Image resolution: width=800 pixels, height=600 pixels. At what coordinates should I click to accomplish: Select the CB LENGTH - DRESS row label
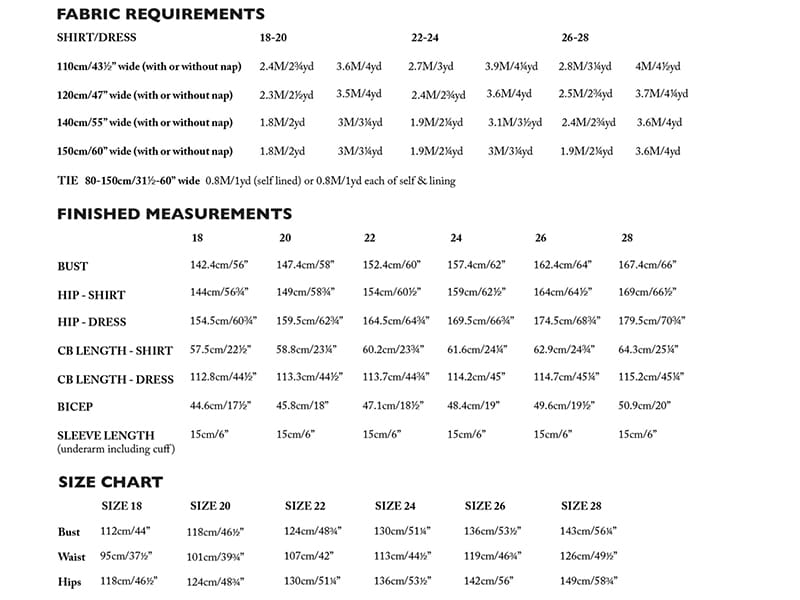pos(116,379)
